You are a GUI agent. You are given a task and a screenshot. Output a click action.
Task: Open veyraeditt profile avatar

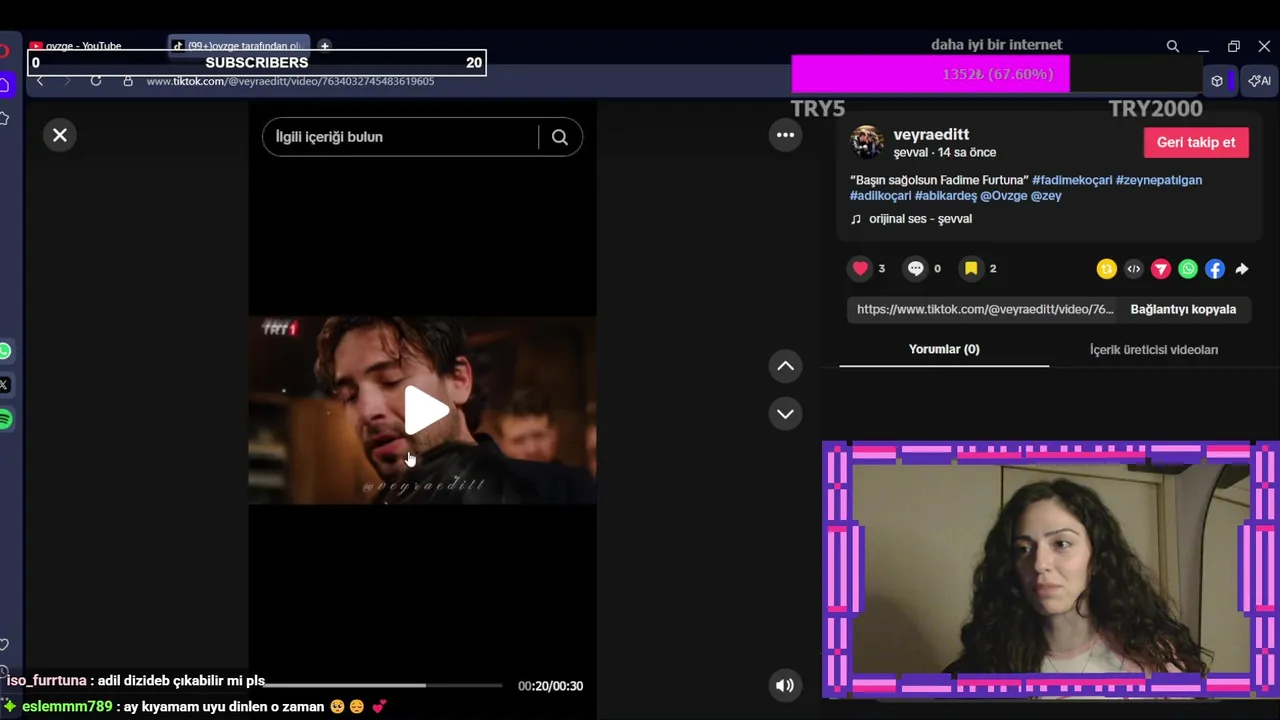pos(867,142)
